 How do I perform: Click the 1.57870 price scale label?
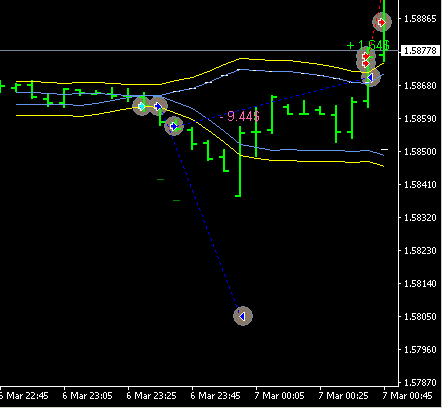click(x=420, y=382)
